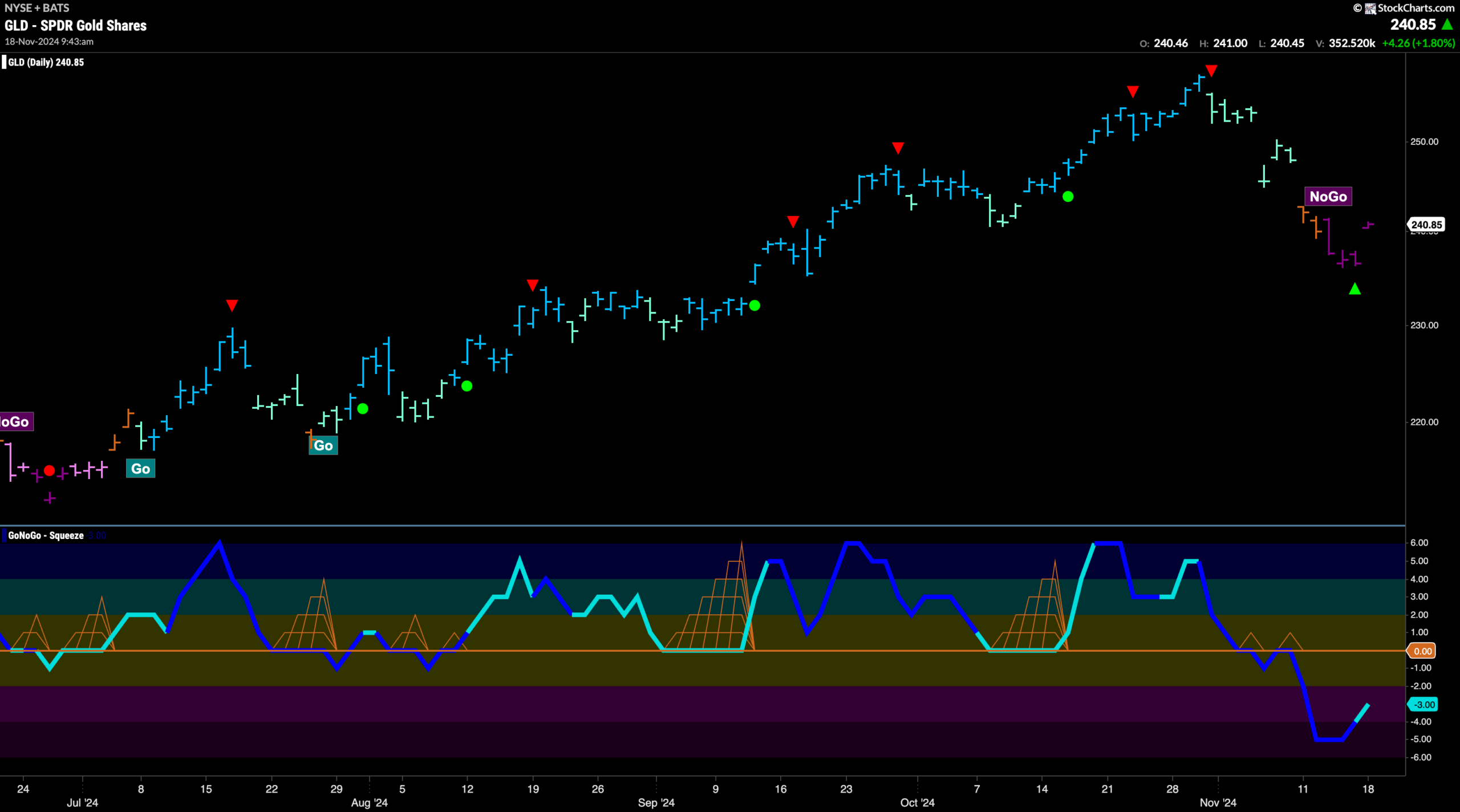The image size is (1460, 812).
Task: Click the red circle marker near late June bars
Action: 50,470
